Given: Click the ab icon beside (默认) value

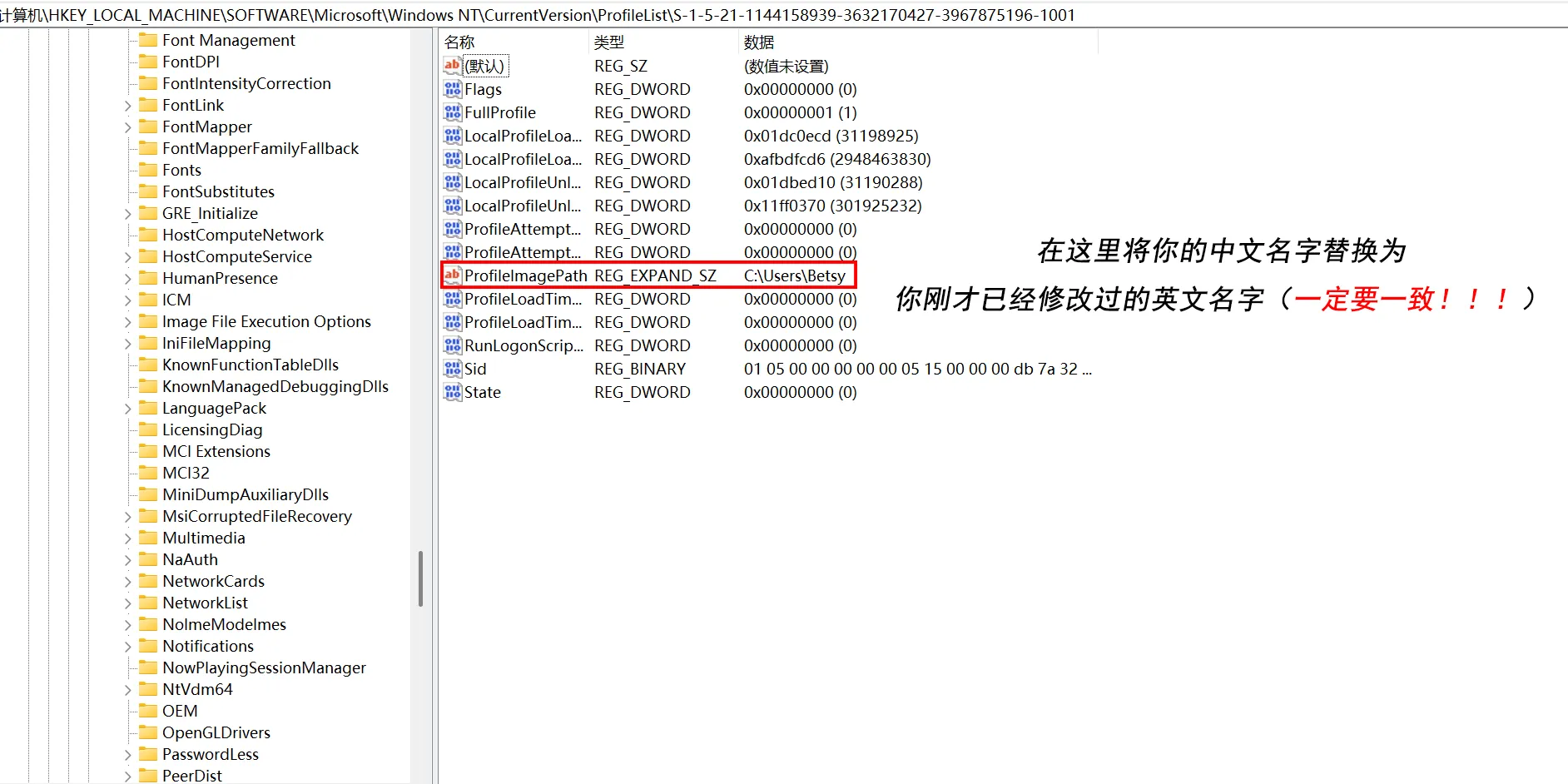Looking at the screenshot, I should (x=452, y=65).
